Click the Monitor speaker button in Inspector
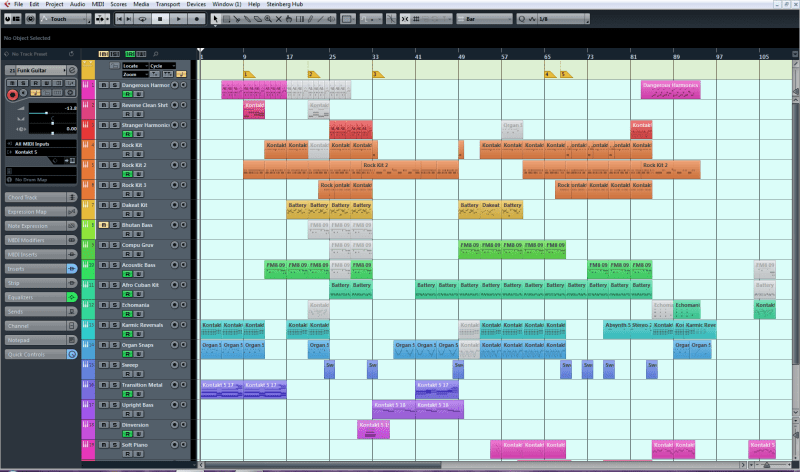 [23, 92]
